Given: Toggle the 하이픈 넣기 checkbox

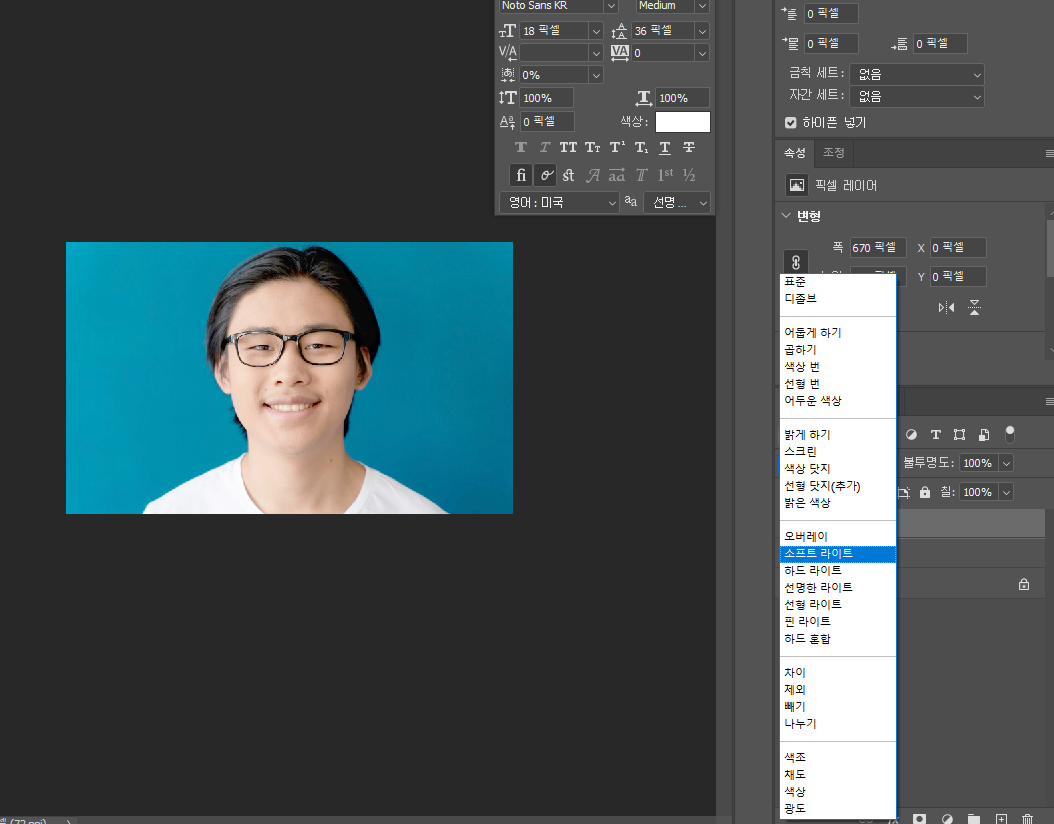Looking at the screenshot, I should 789,122.
